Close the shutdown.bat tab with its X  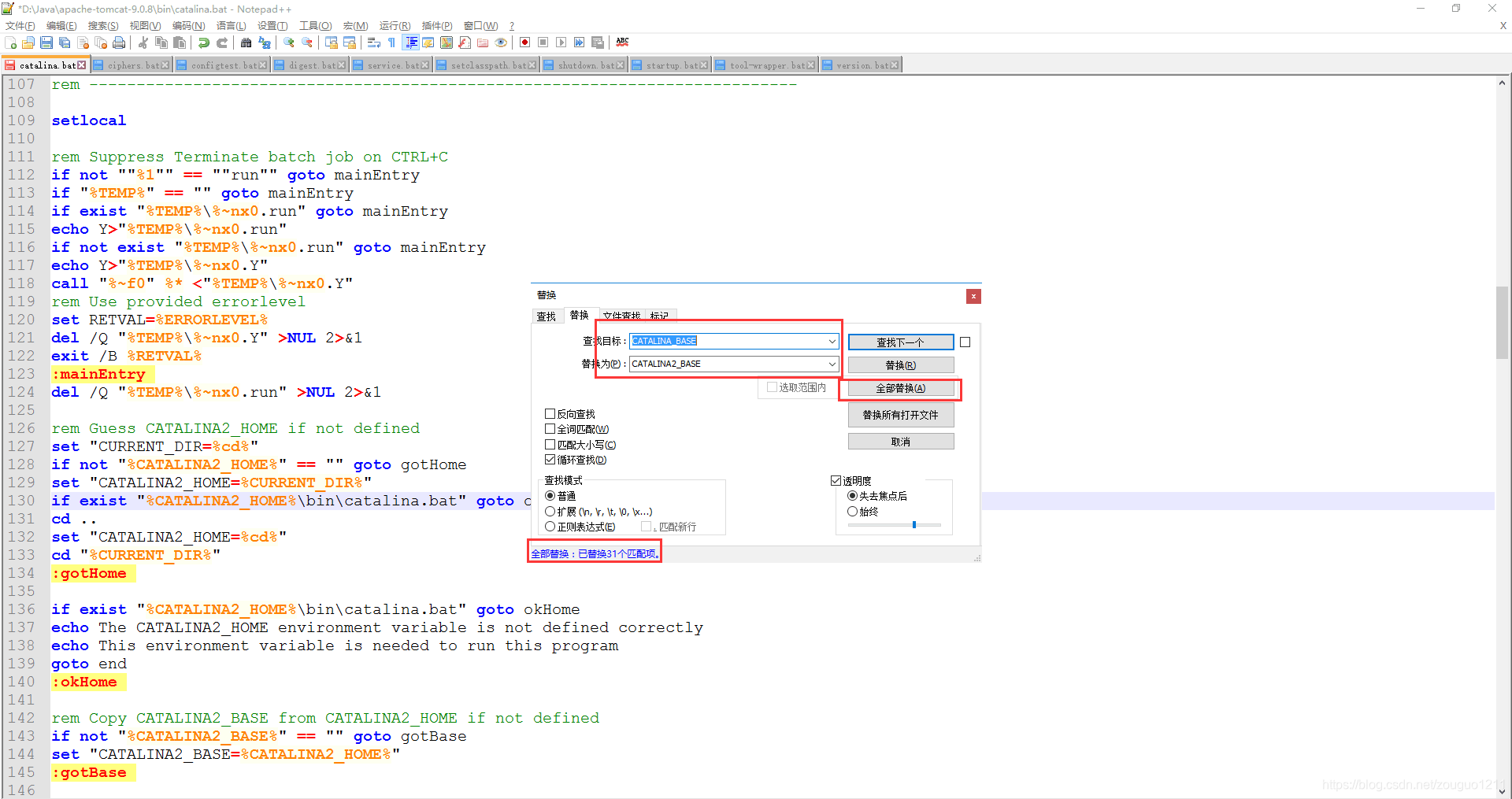click(621, 65)
